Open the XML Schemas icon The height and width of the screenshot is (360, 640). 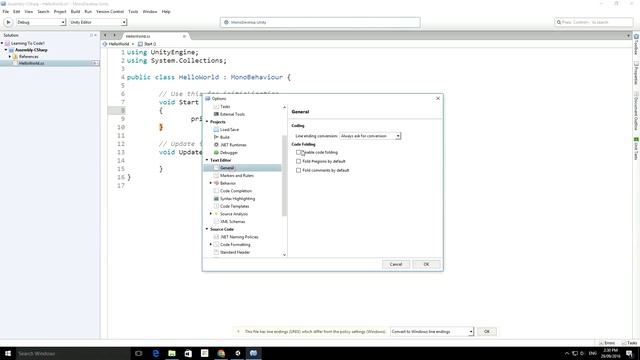click(x=216, y=222)
